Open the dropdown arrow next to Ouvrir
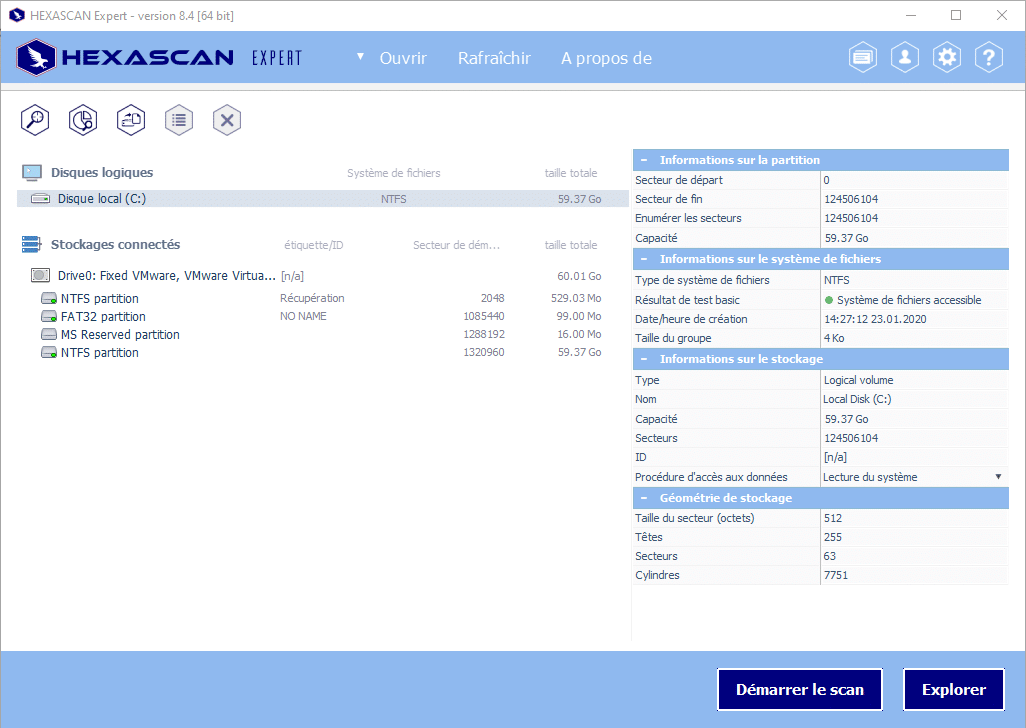The height and width of the screenshot is (728, 1026). 360,57
